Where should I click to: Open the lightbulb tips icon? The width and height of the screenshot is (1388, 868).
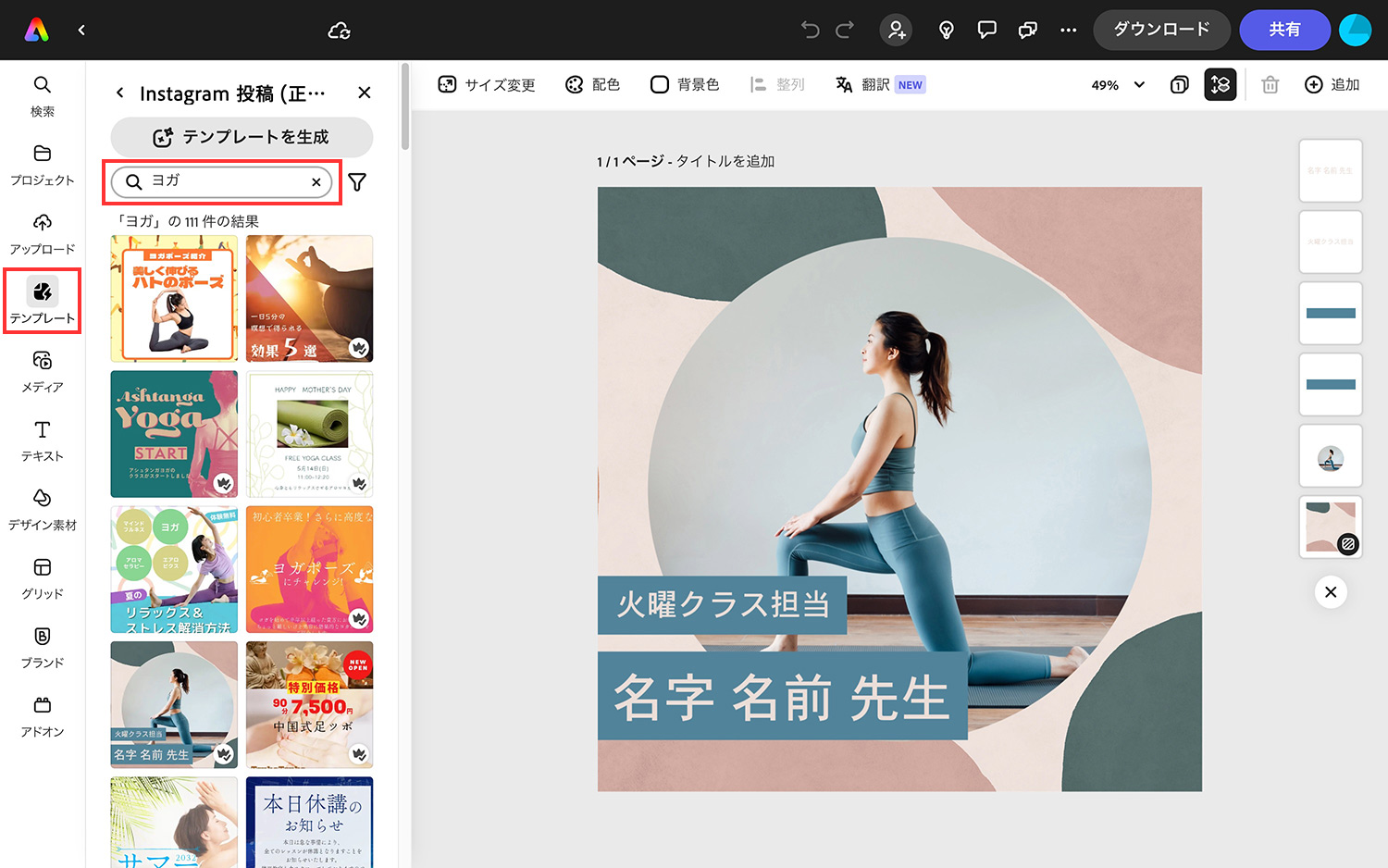point(946,30)
